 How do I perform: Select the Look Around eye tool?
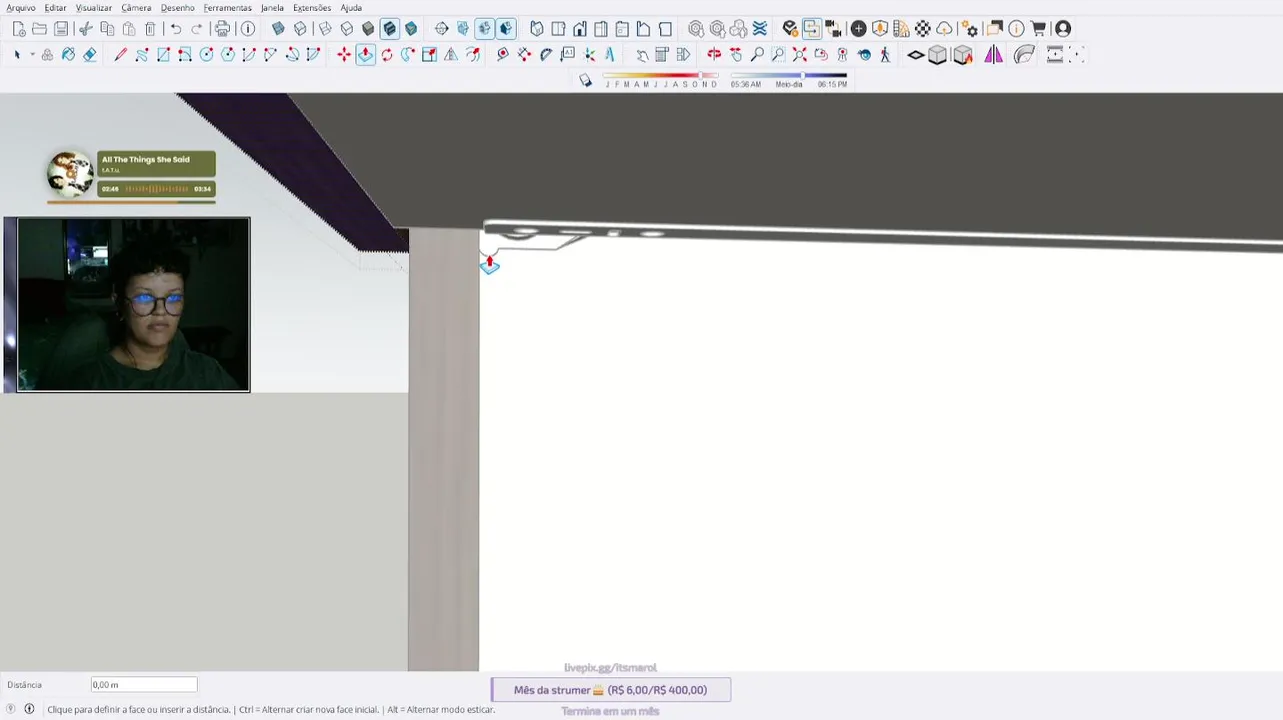click(x=864, y=55)
